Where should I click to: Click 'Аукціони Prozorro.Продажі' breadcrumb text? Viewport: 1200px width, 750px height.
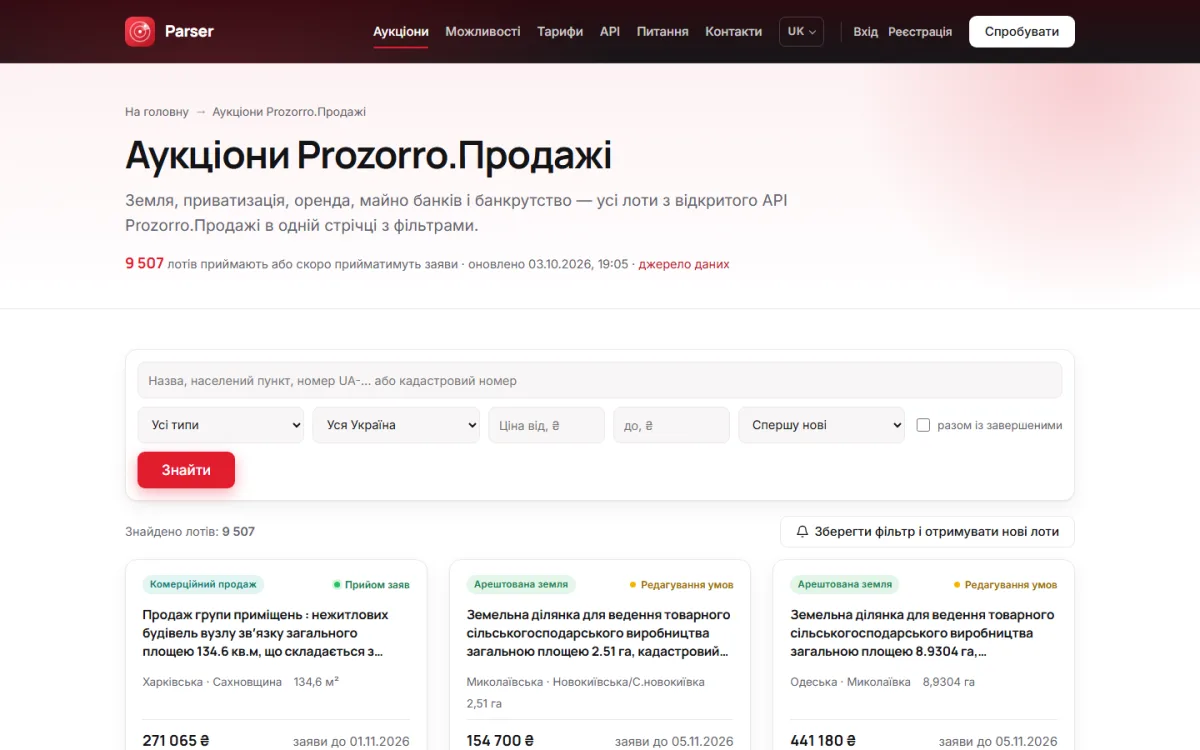point(289,112)
